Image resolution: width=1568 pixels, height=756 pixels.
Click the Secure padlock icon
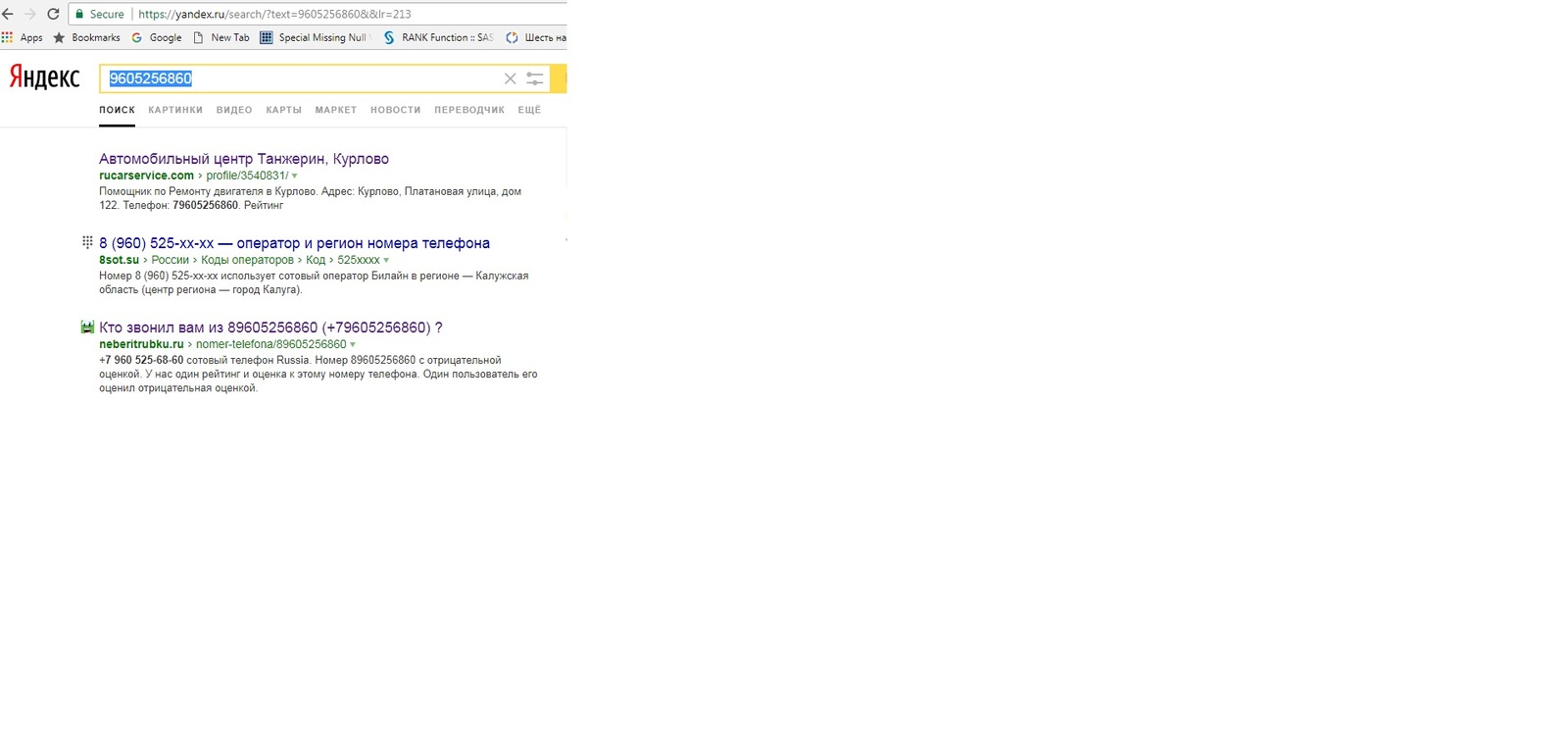point(80,14)
